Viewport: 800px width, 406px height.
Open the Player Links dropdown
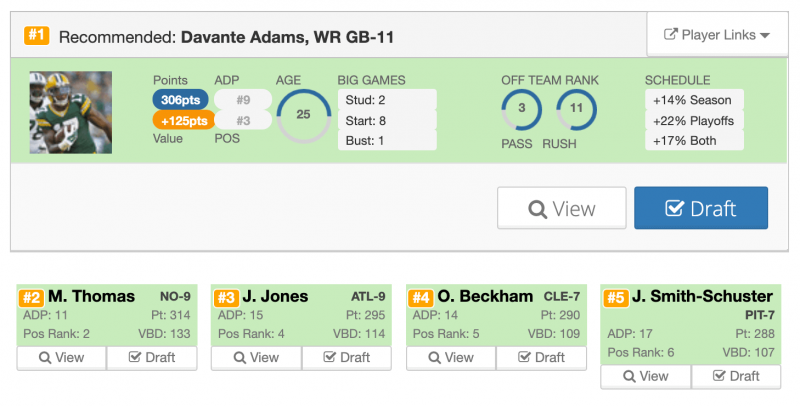[x=717, y=35]
